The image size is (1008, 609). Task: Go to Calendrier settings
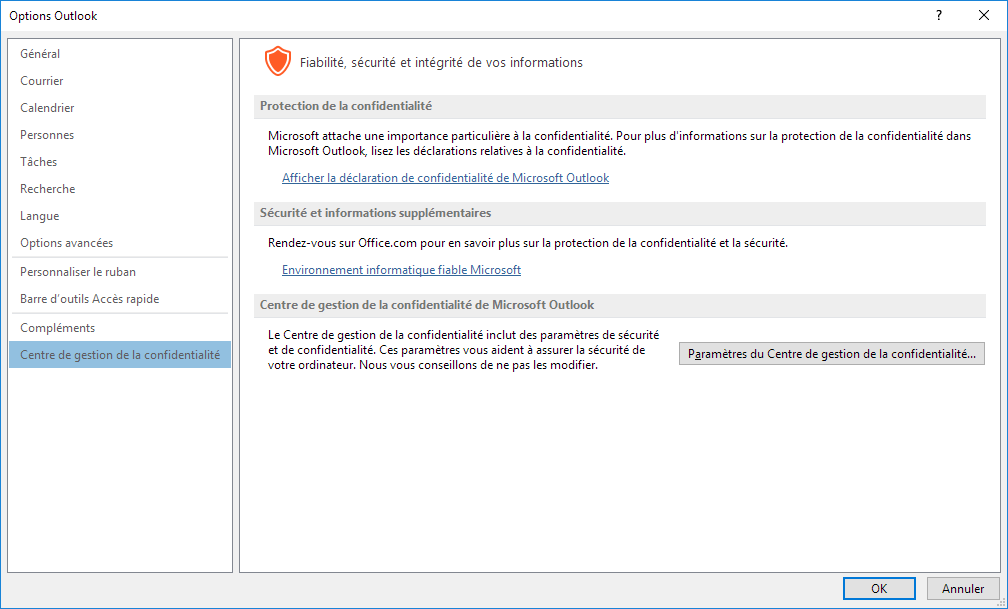point(120,108)
